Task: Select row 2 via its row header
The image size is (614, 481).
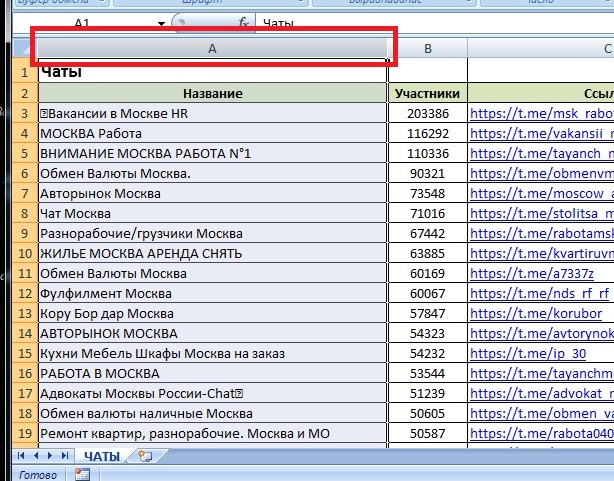Action: point(25,93)
